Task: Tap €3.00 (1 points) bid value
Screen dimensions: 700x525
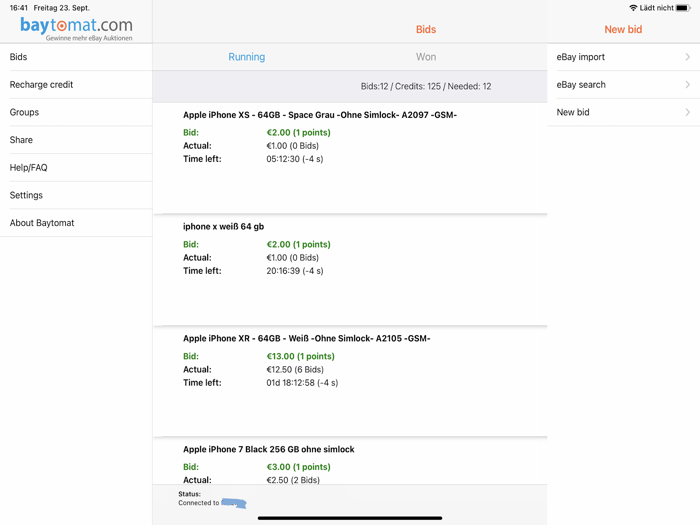Action: [x=299, y=467]
